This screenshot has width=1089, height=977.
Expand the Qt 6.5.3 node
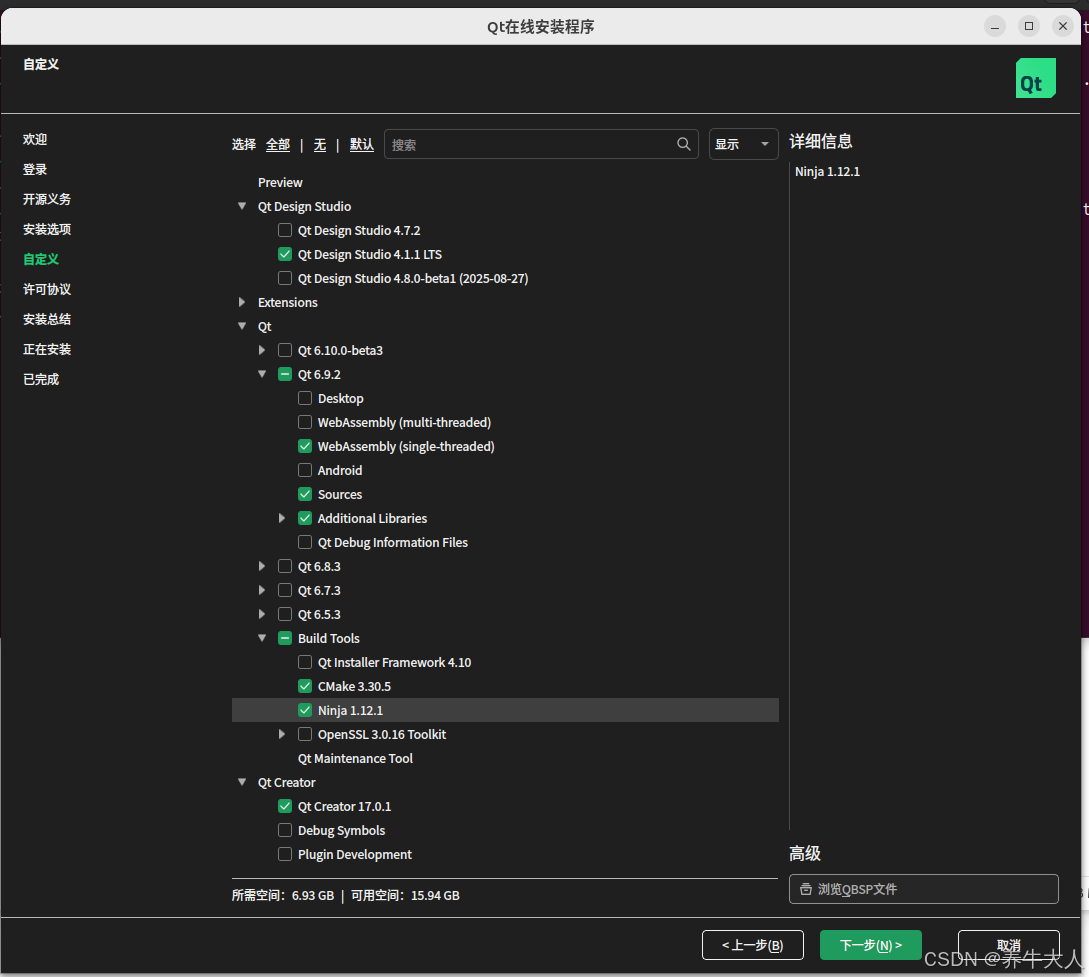(x=262, y=614)
